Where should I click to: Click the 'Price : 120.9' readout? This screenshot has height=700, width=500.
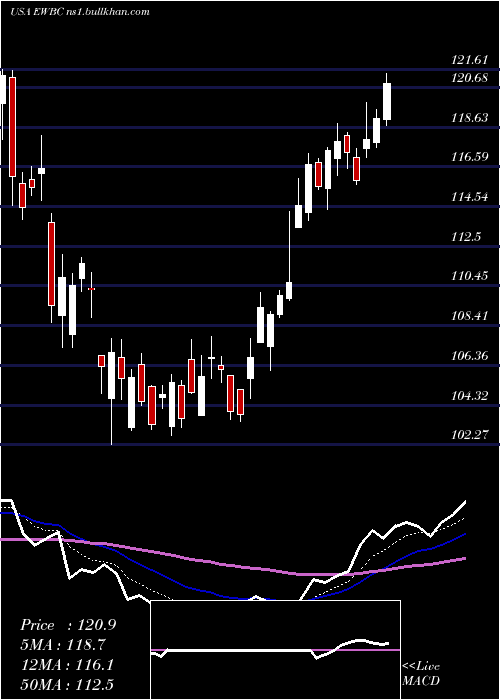tap(68, 625)
